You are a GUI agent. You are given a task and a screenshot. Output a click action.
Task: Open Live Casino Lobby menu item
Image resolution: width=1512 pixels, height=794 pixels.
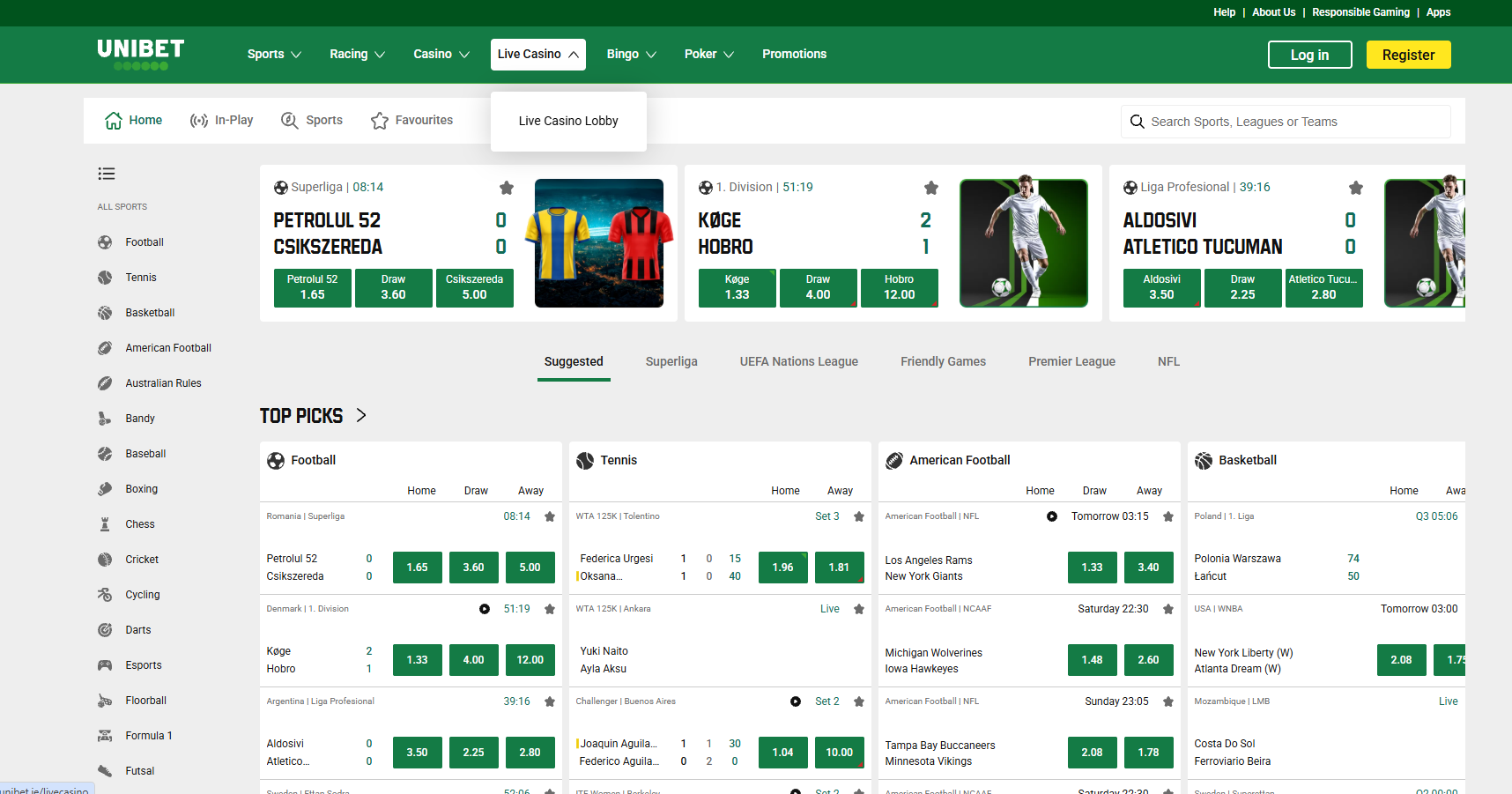click(568, 122)
